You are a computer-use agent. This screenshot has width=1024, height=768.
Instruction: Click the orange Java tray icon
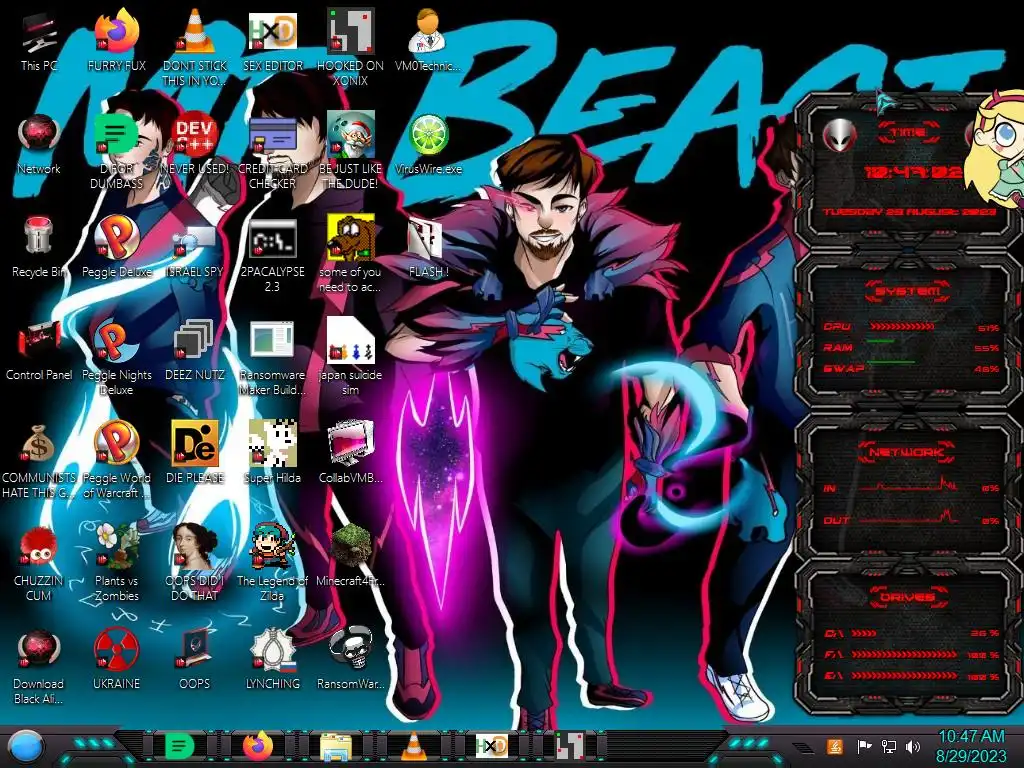(x=834, y=746)
